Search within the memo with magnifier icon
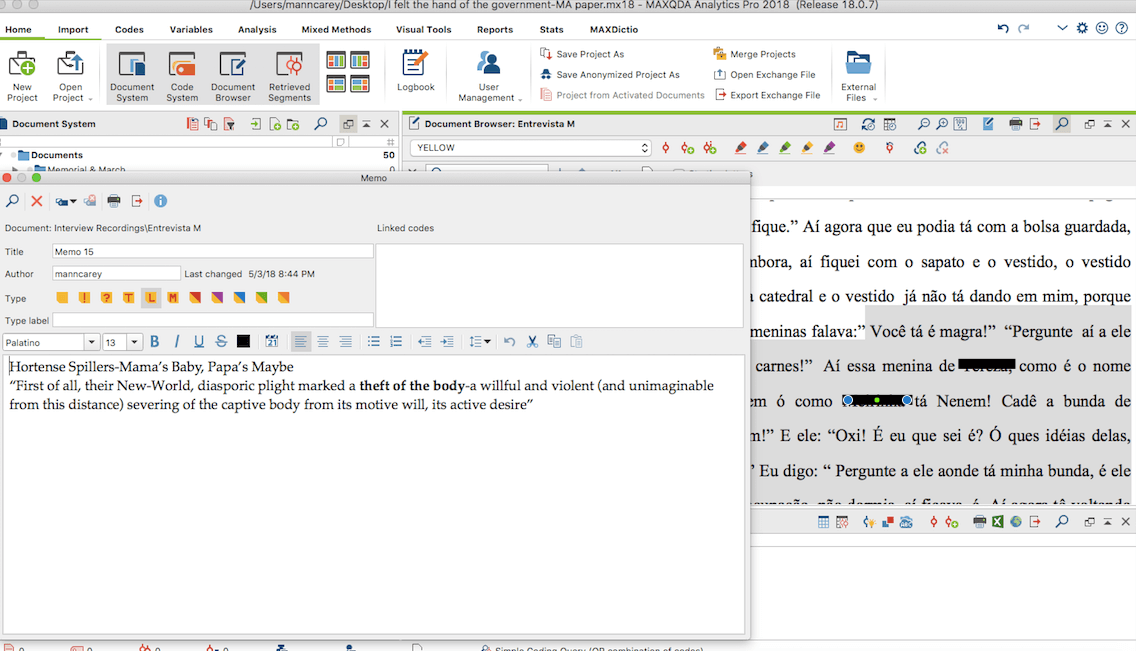This screenshot has width=1136, height=651. (x=12, y=201)
